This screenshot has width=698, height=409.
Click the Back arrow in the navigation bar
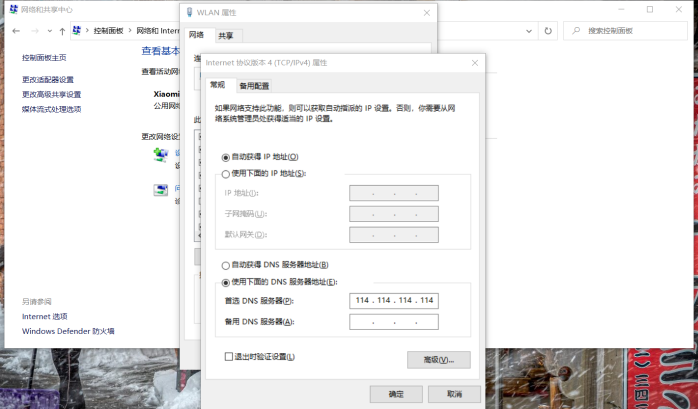pyautogui.click(x=16, y=31)
